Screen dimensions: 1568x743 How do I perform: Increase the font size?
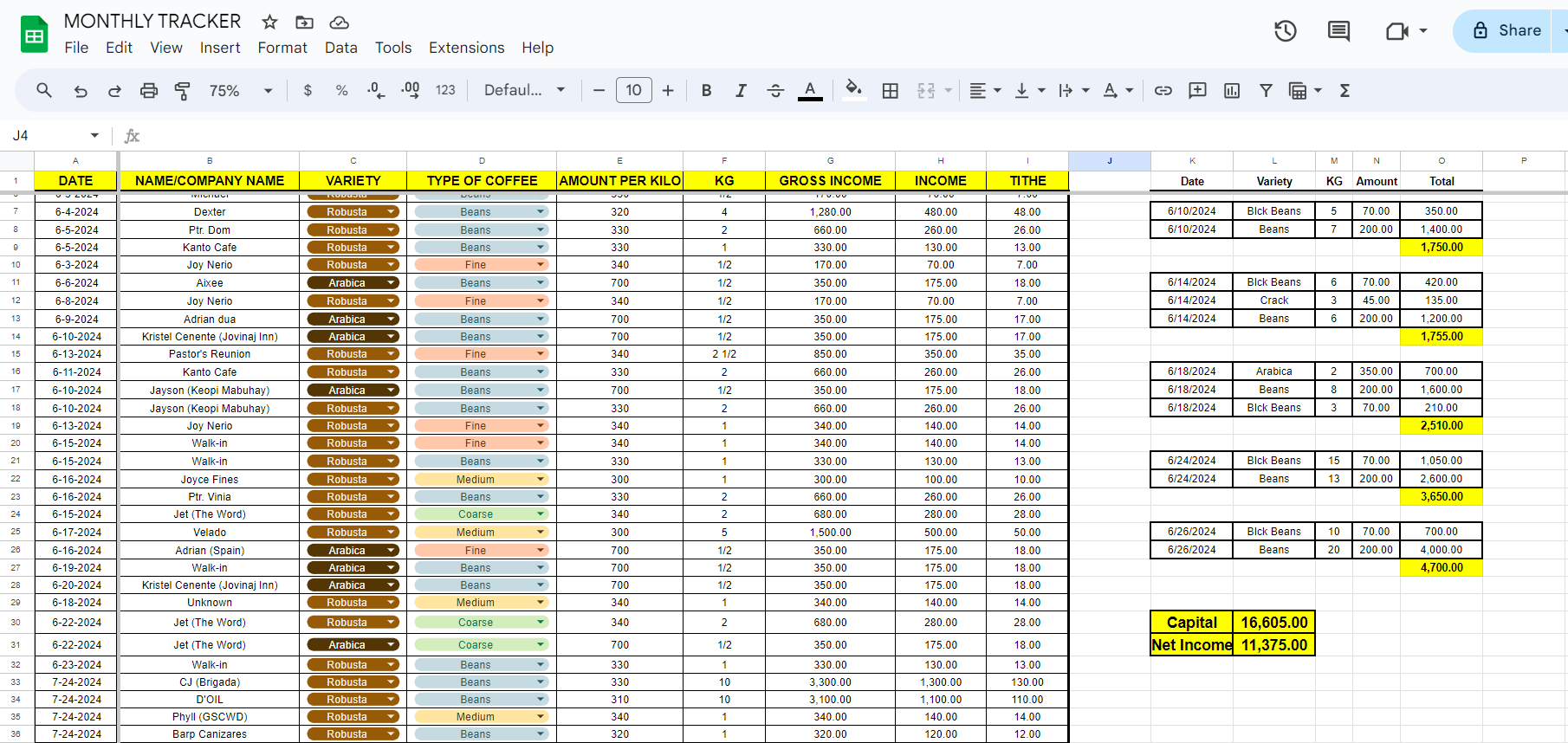(668, 90)
